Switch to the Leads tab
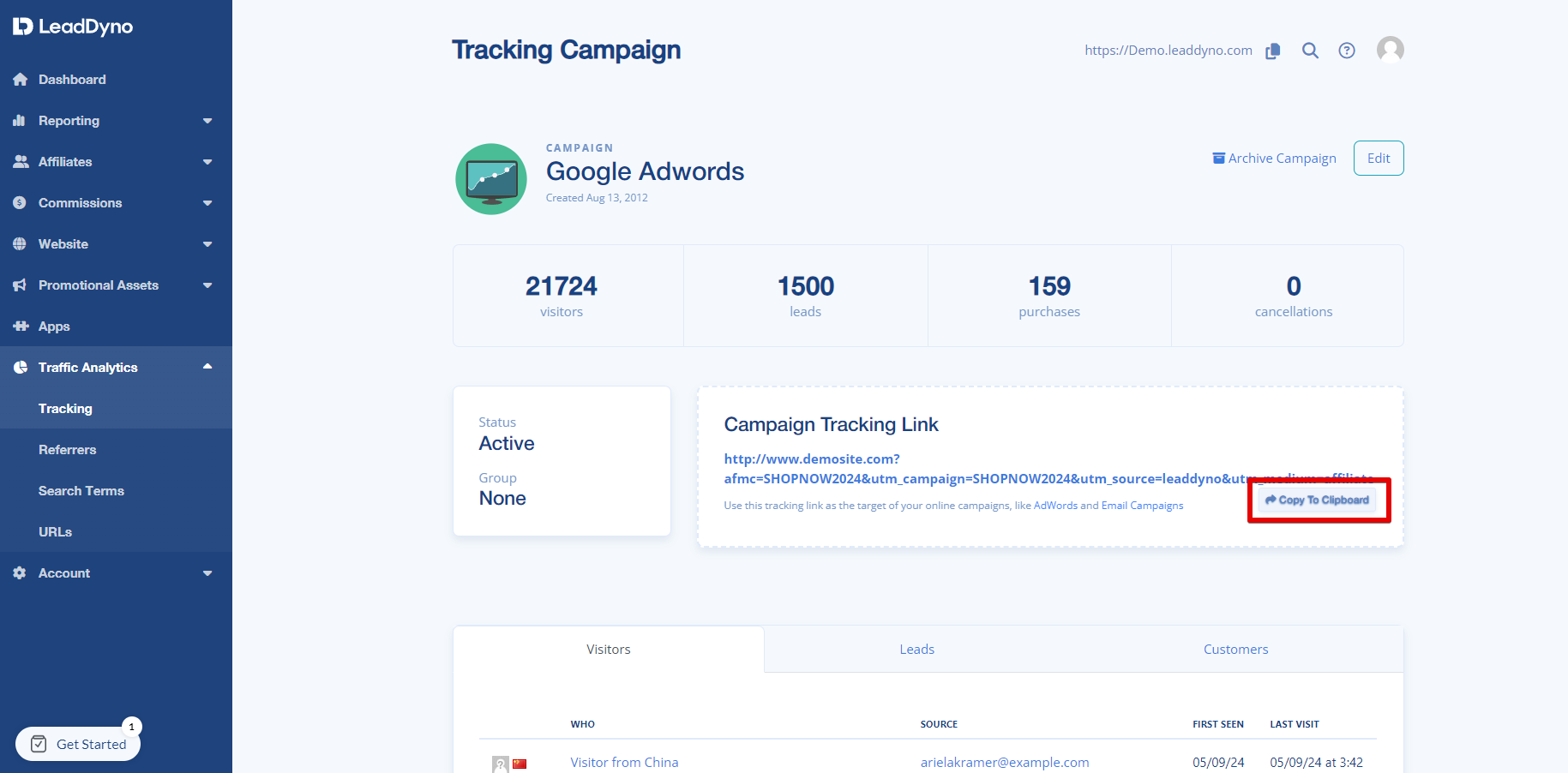1568x773 pixels. click(916, 650)
